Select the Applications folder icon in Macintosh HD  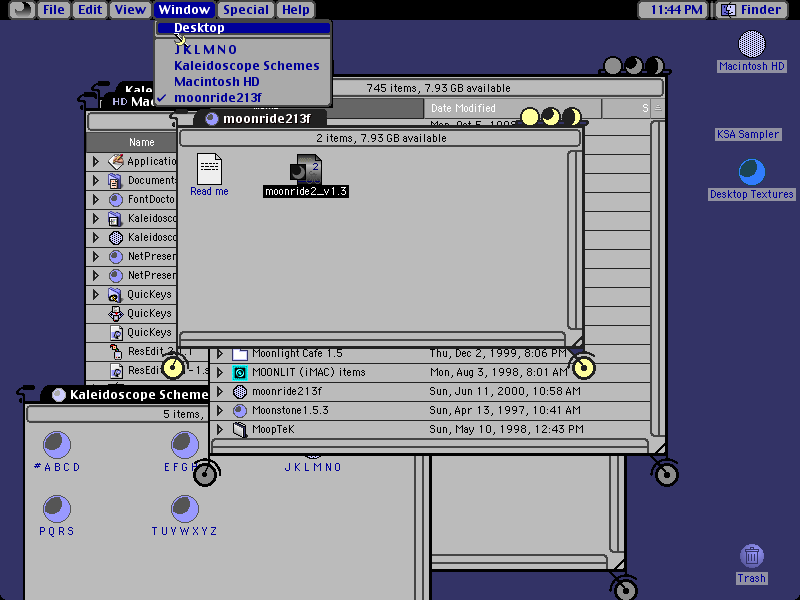(116, 162)
